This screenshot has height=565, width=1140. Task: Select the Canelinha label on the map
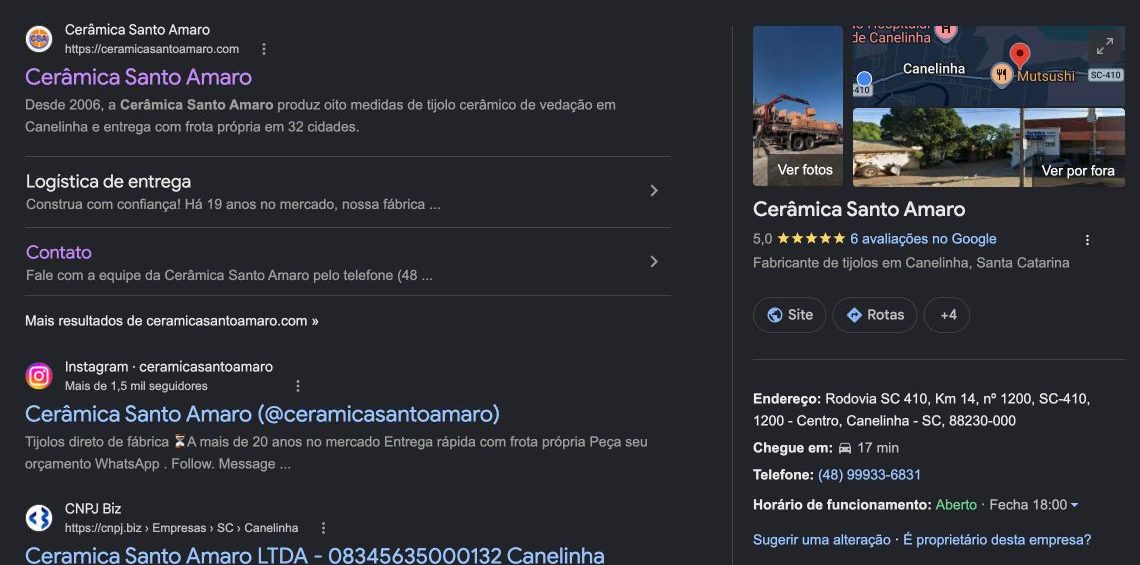(x=934, y=69)
